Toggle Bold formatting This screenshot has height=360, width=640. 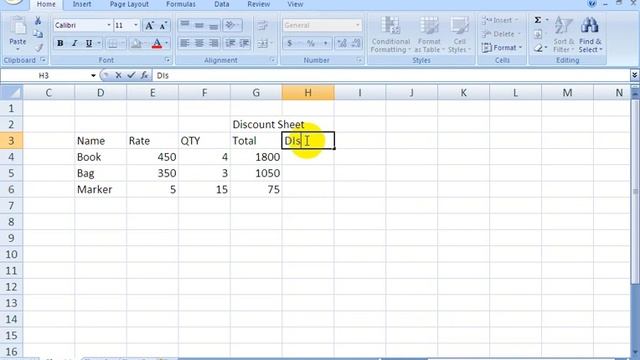pos(60,44)
